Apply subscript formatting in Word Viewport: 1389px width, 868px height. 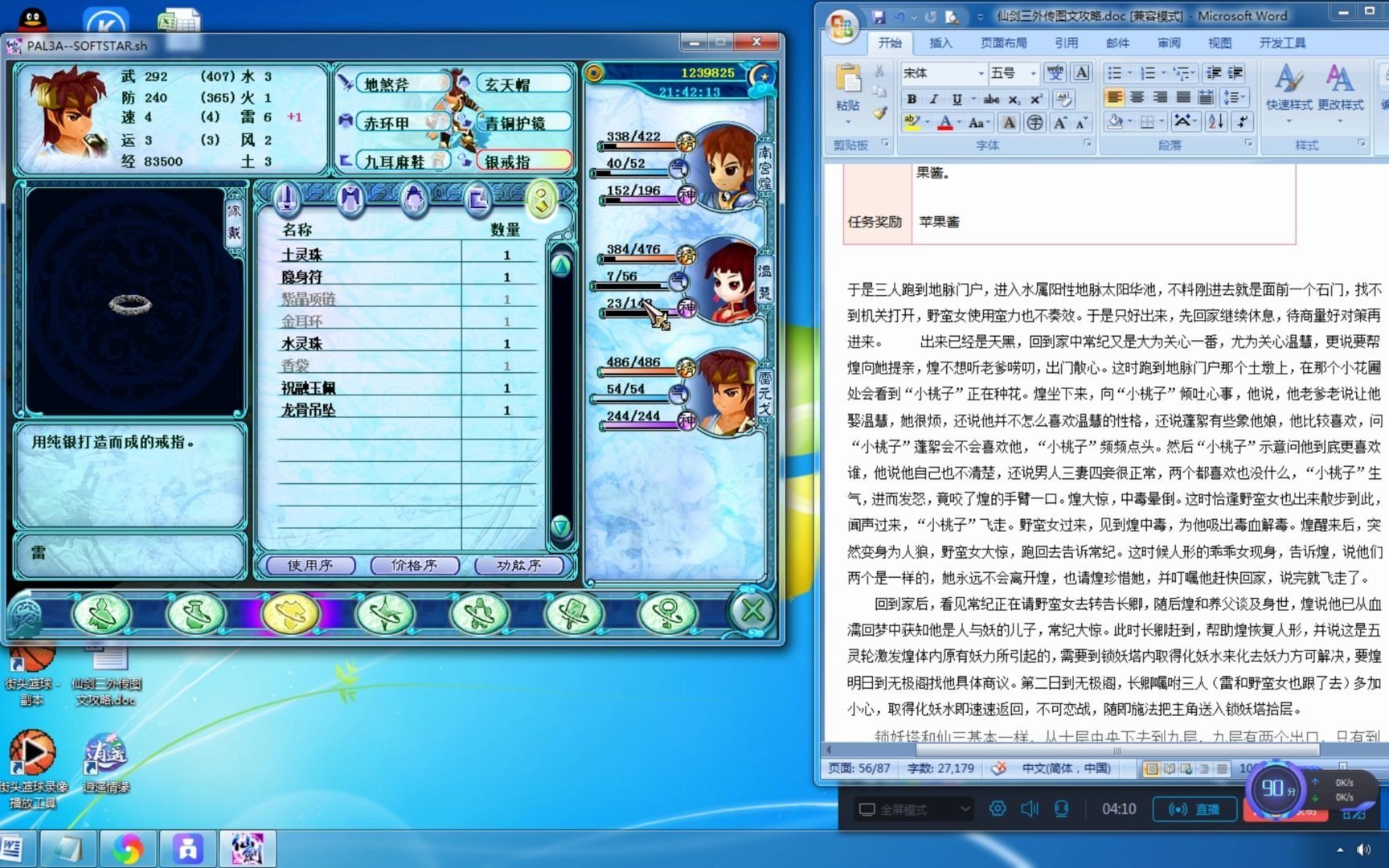click(1014, 99)
